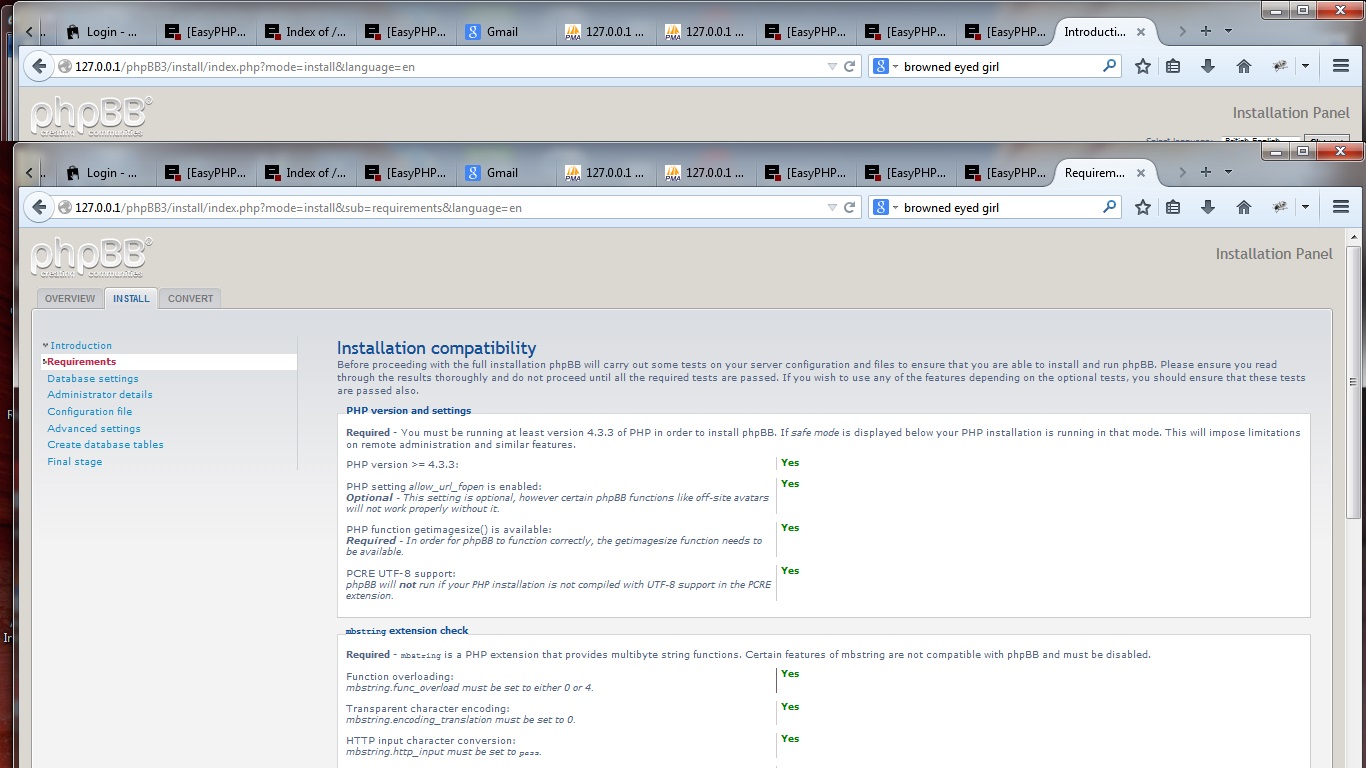Open URL history dropdown in rear window
Image resolution: width=1366 pixels, height=768 pixels.
coord(832,67)
